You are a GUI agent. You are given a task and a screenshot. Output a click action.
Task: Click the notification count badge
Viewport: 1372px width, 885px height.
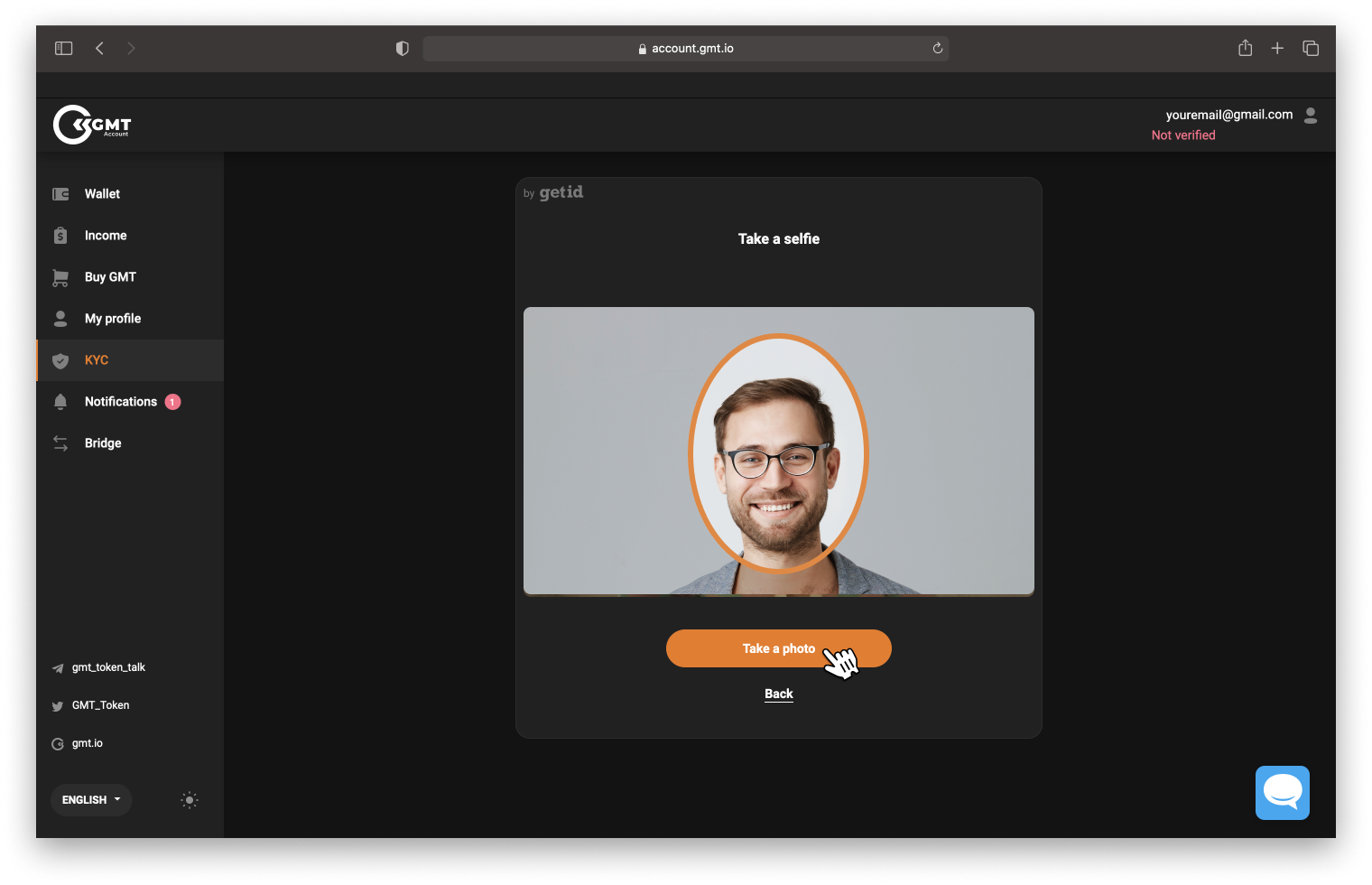tap(172, 402)
